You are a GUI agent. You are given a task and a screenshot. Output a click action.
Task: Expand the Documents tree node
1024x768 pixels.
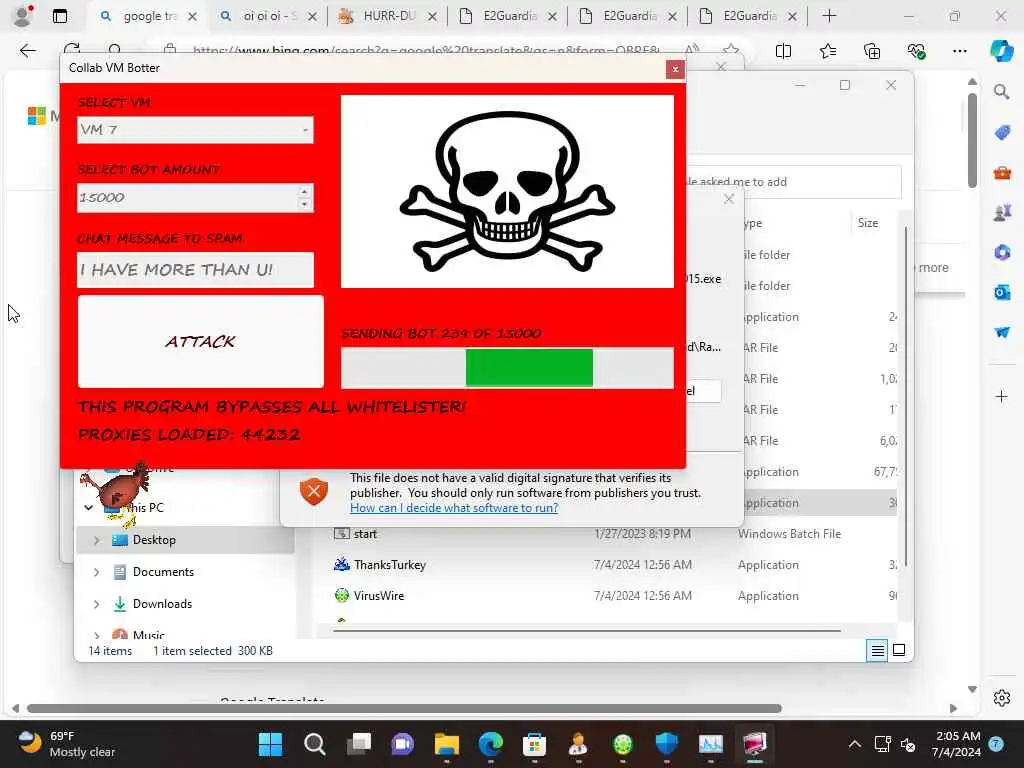tap(97, 572)
